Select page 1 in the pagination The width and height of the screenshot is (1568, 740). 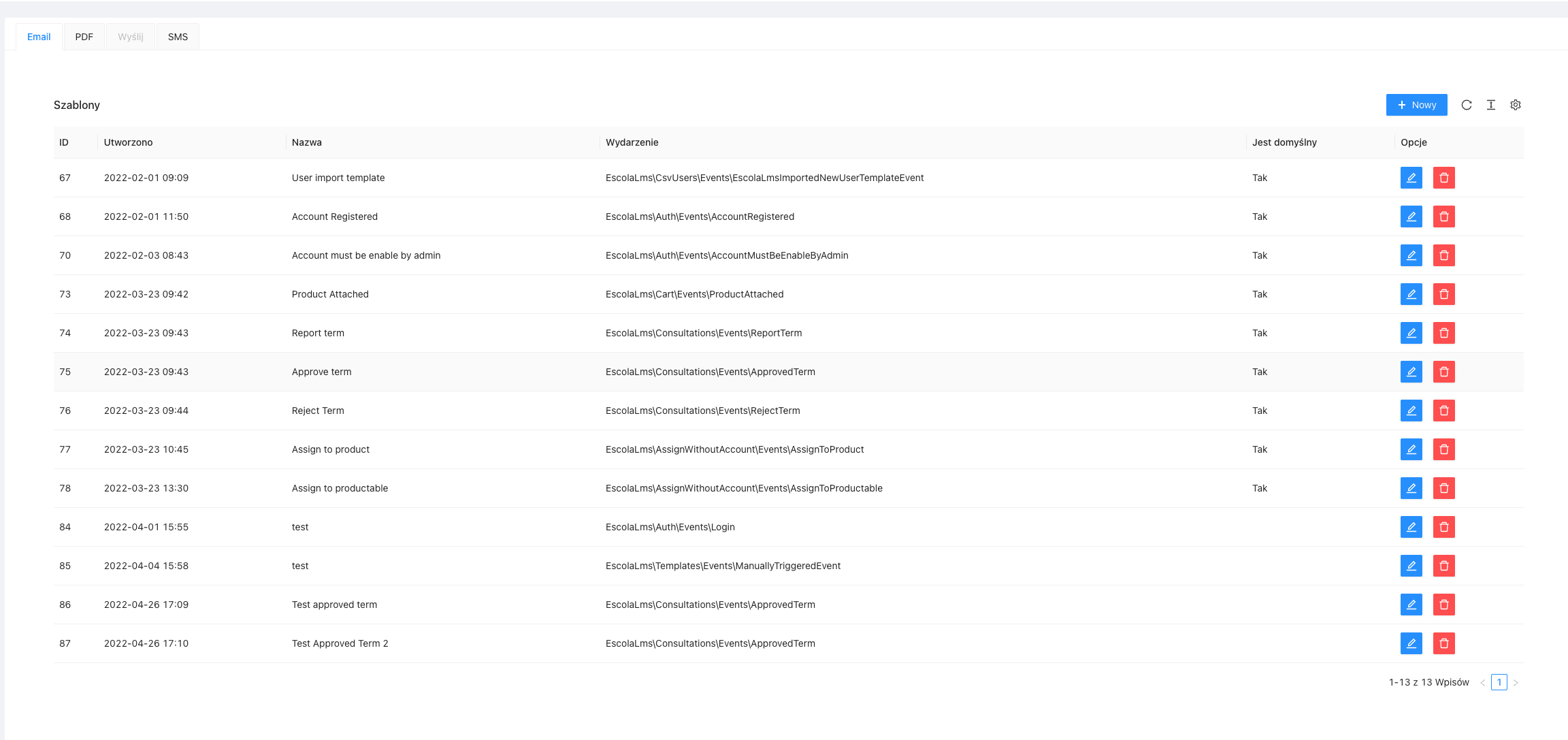[1499, 682]
